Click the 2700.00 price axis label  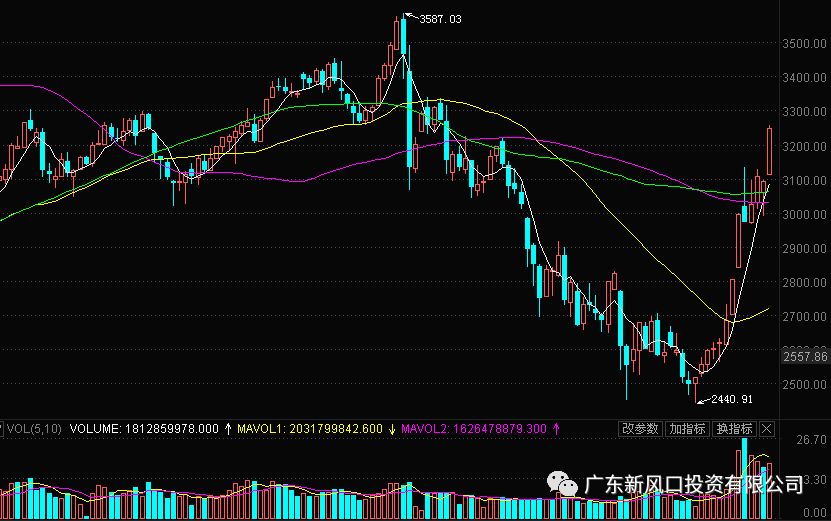point(805,317)
